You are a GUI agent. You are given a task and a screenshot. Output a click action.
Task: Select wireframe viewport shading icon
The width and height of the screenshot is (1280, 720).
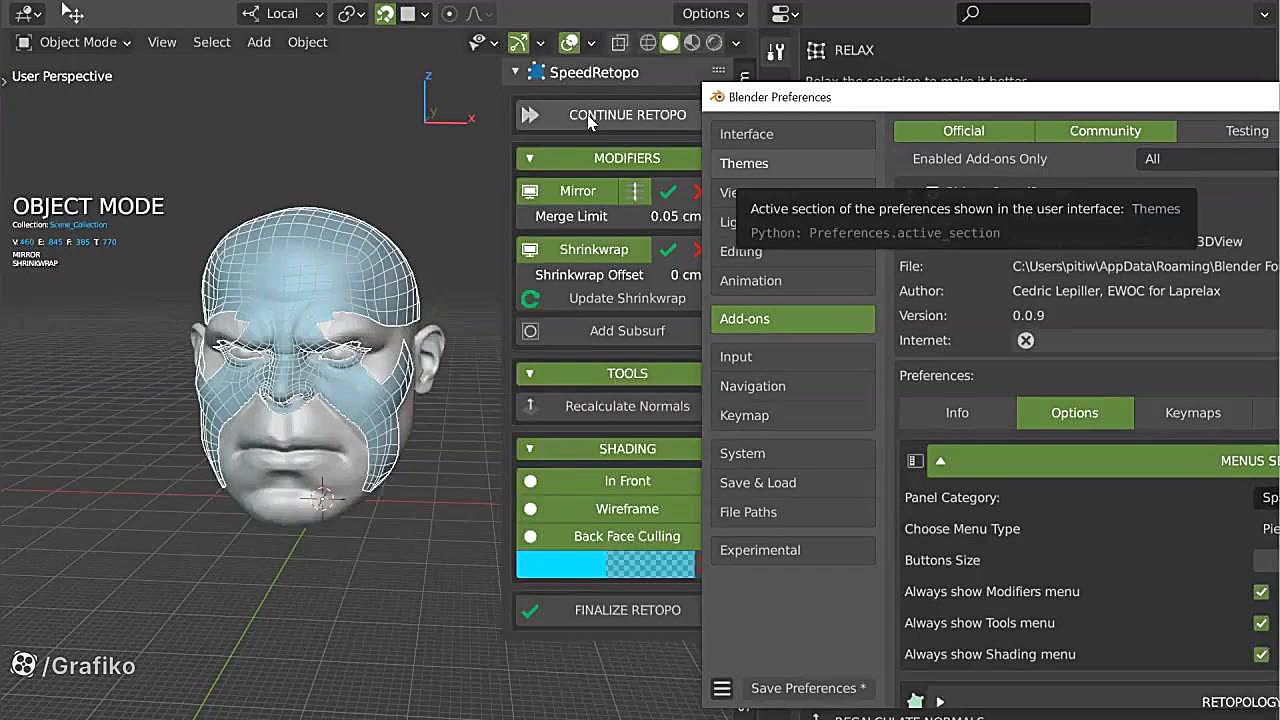[648, 42]
